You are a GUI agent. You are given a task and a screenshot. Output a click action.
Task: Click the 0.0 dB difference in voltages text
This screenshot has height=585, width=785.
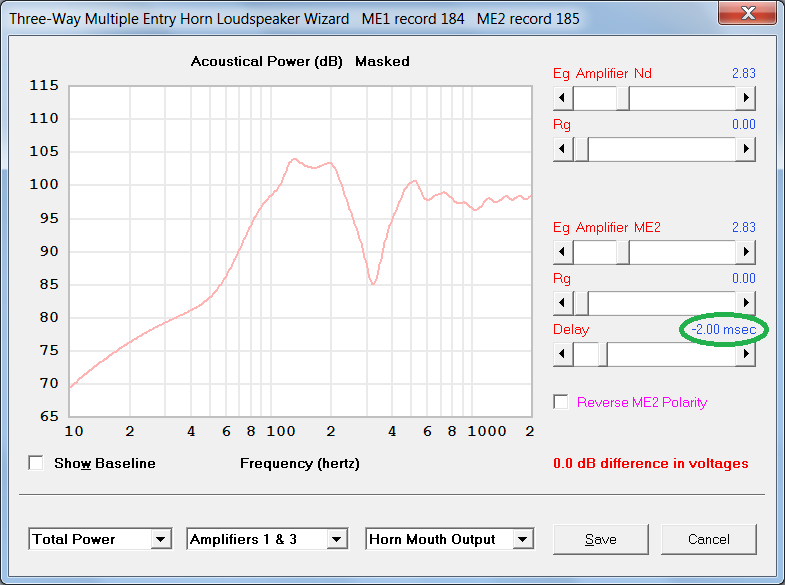click(650, 463)
